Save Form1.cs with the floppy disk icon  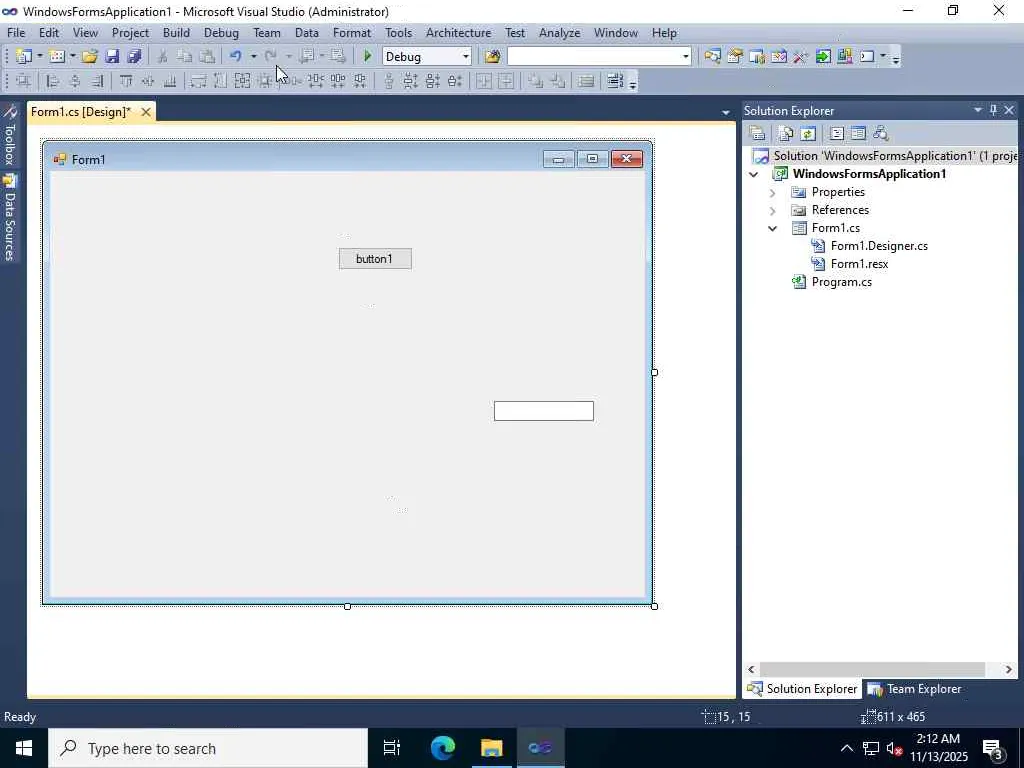coord(112,56)
